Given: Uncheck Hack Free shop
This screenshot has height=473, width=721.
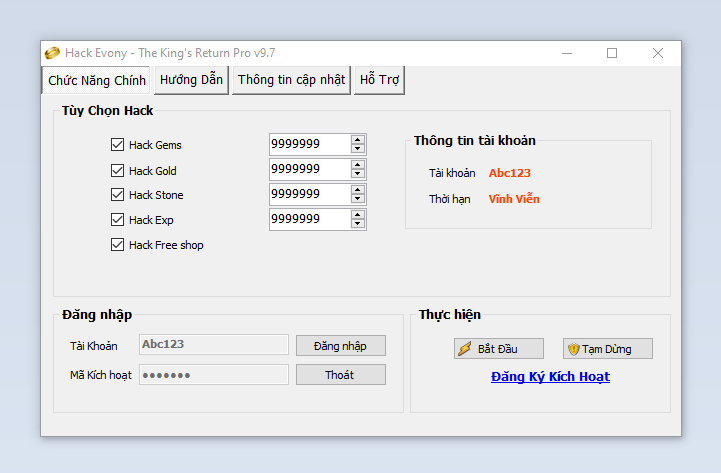Looking at the screenshot, I should [117, 245].
